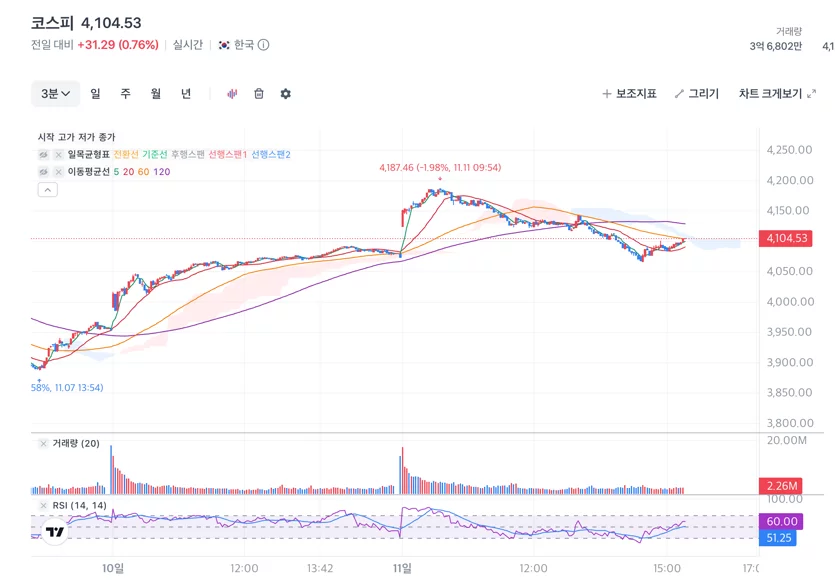Open the 3분 interval dropdown
Screen dimensions: 835x581
point(55,94)
